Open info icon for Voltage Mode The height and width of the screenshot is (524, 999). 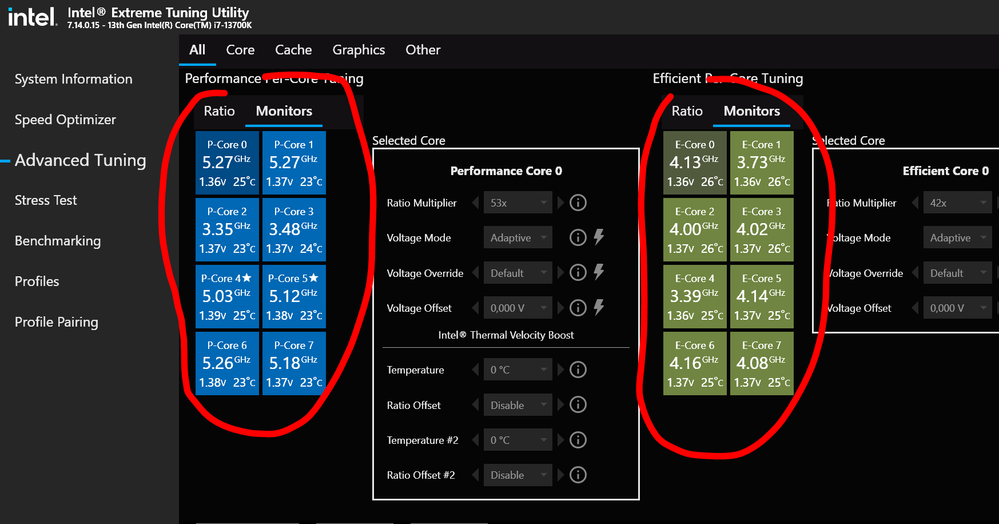click(578, 238)
